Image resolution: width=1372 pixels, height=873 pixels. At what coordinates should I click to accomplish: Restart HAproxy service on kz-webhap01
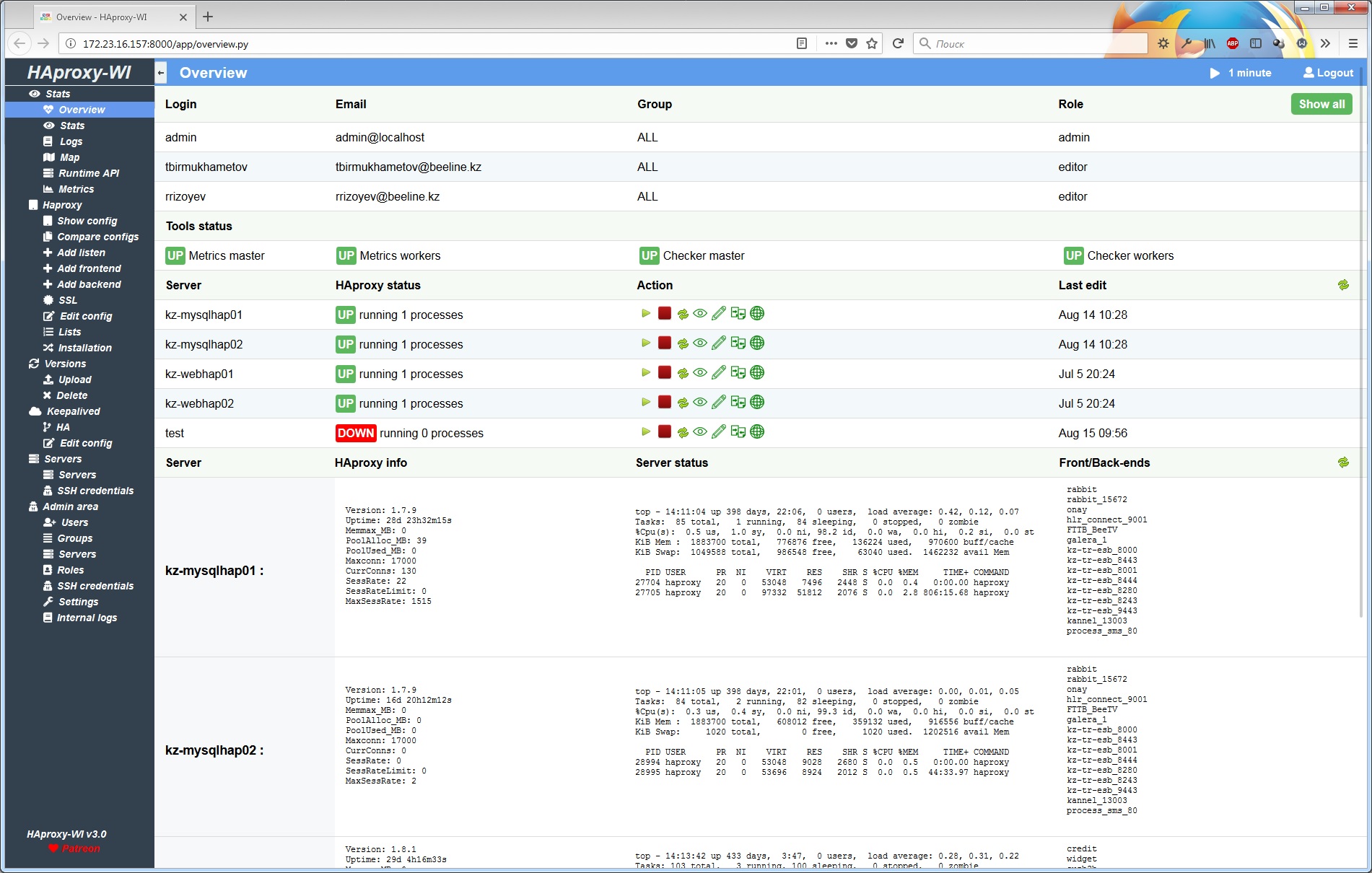tap(683, 374)
